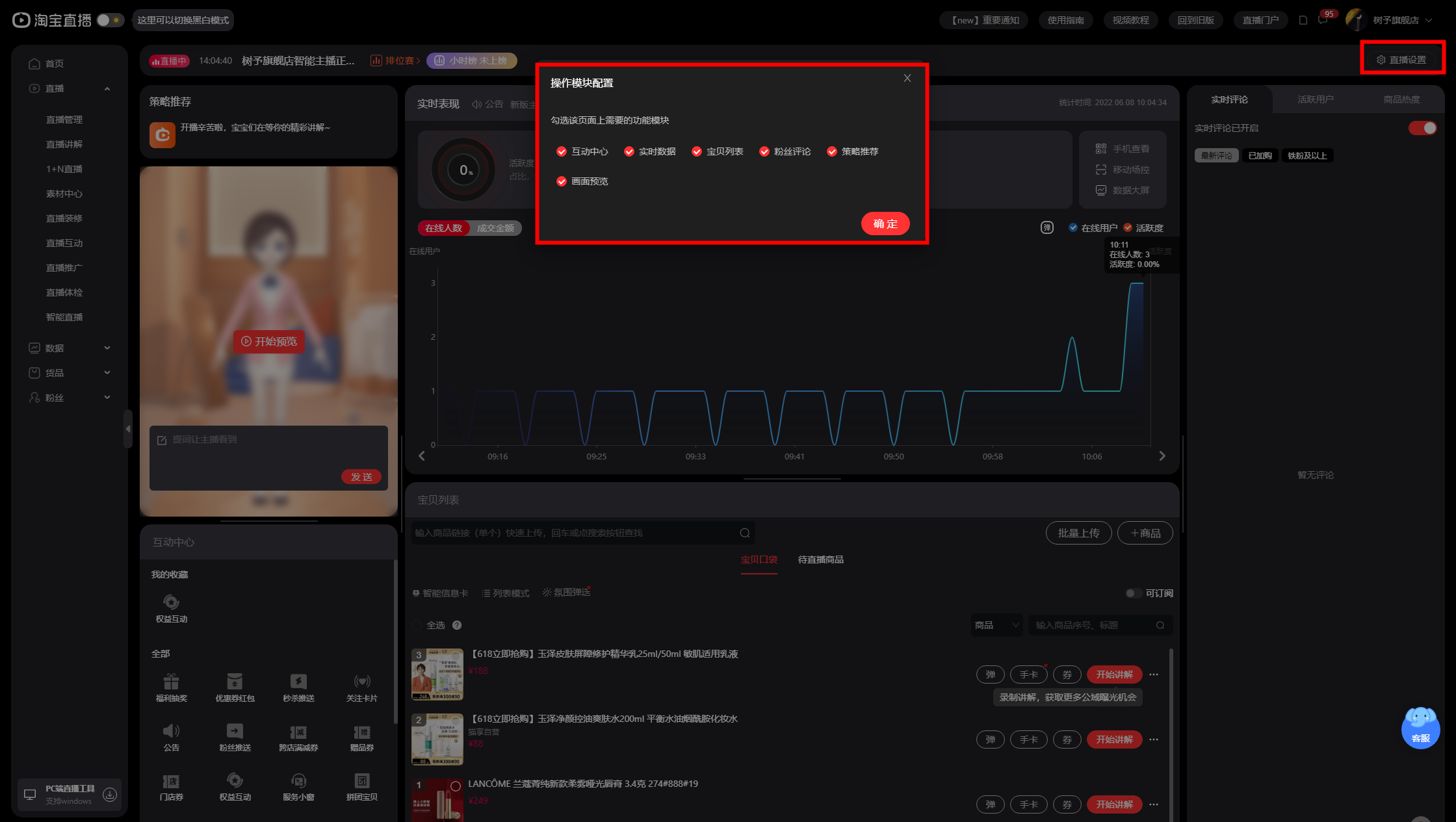
Task: Click the 确定 confirm button
Action: coord(885,224)
